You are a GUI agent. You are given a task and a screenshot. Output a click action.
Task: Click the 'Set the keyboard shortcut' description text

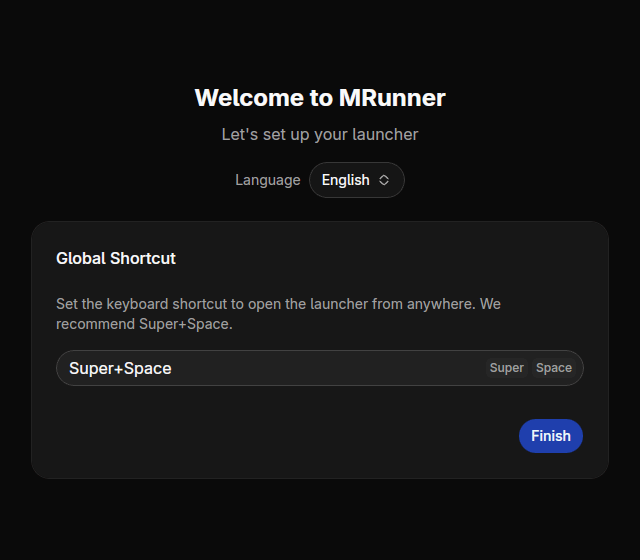278,314
